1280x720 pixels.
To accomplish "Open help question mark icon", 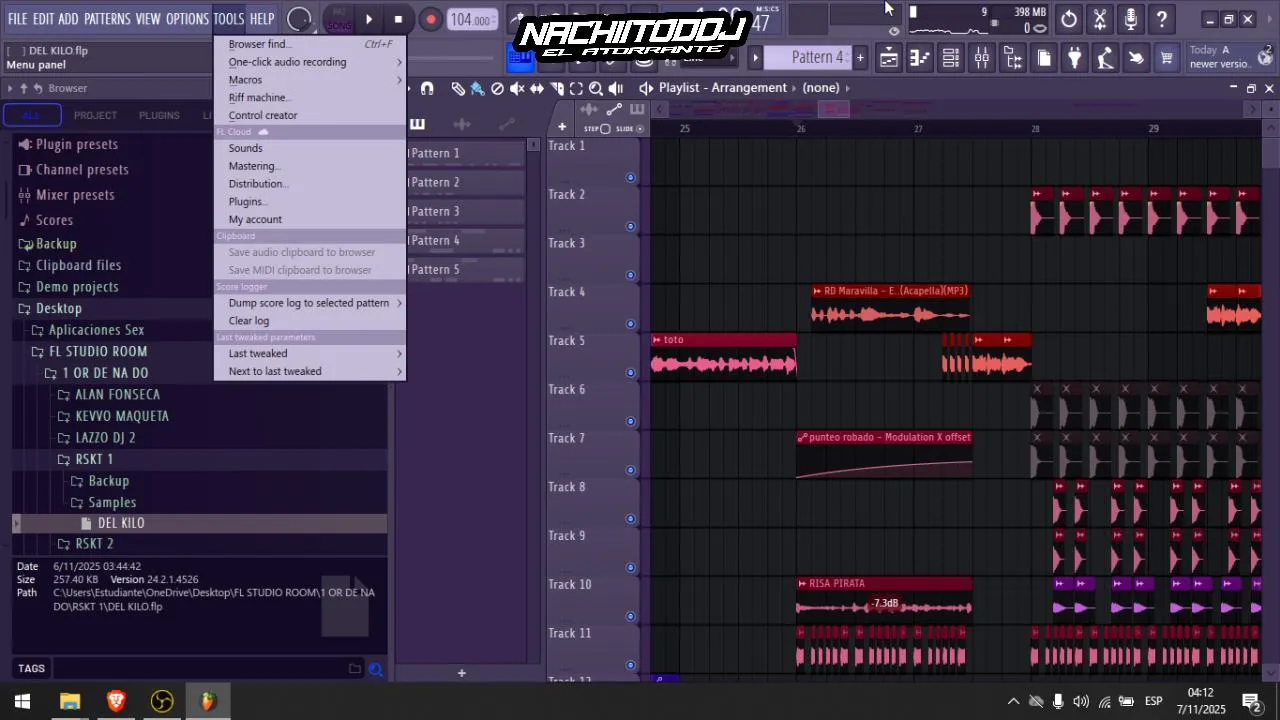I will coord(1162,19).
